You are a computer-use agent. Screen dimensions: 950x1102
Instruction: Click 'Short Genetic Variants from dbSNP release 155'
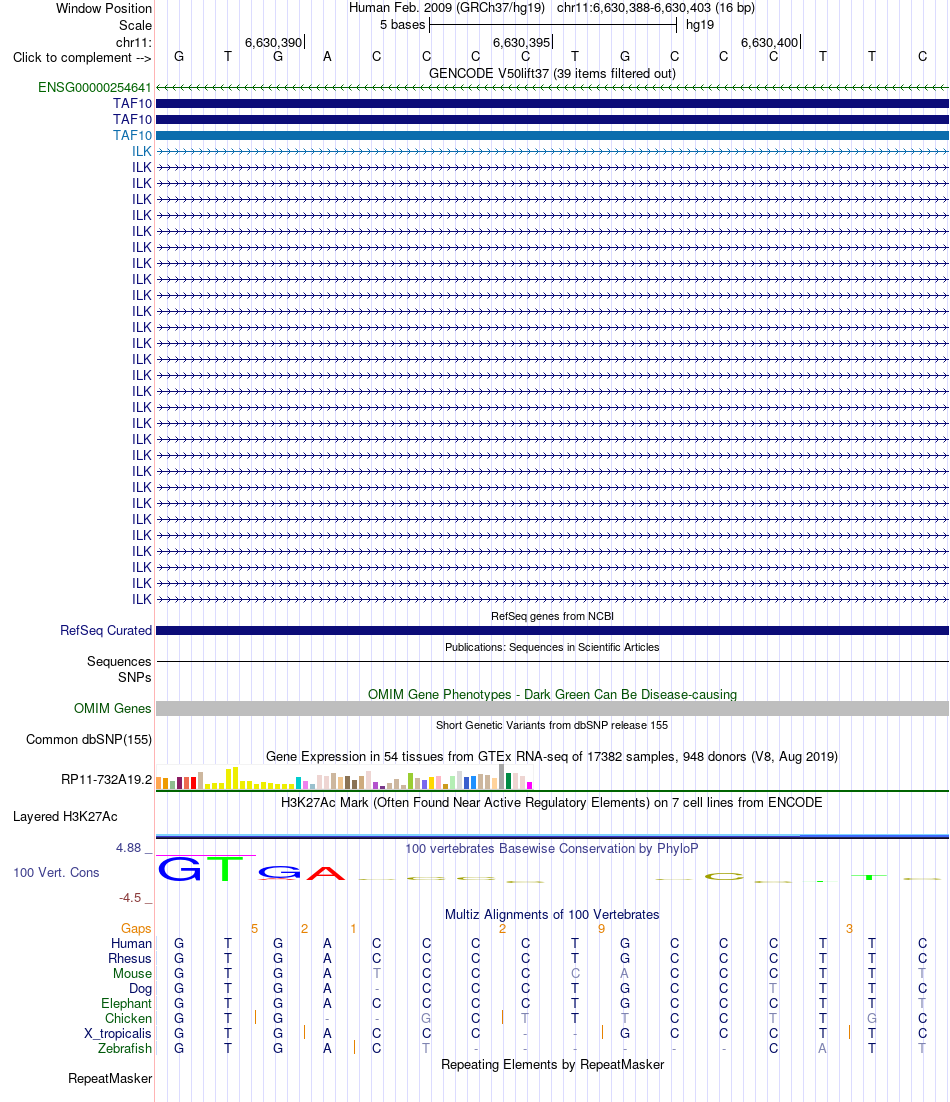552,725
